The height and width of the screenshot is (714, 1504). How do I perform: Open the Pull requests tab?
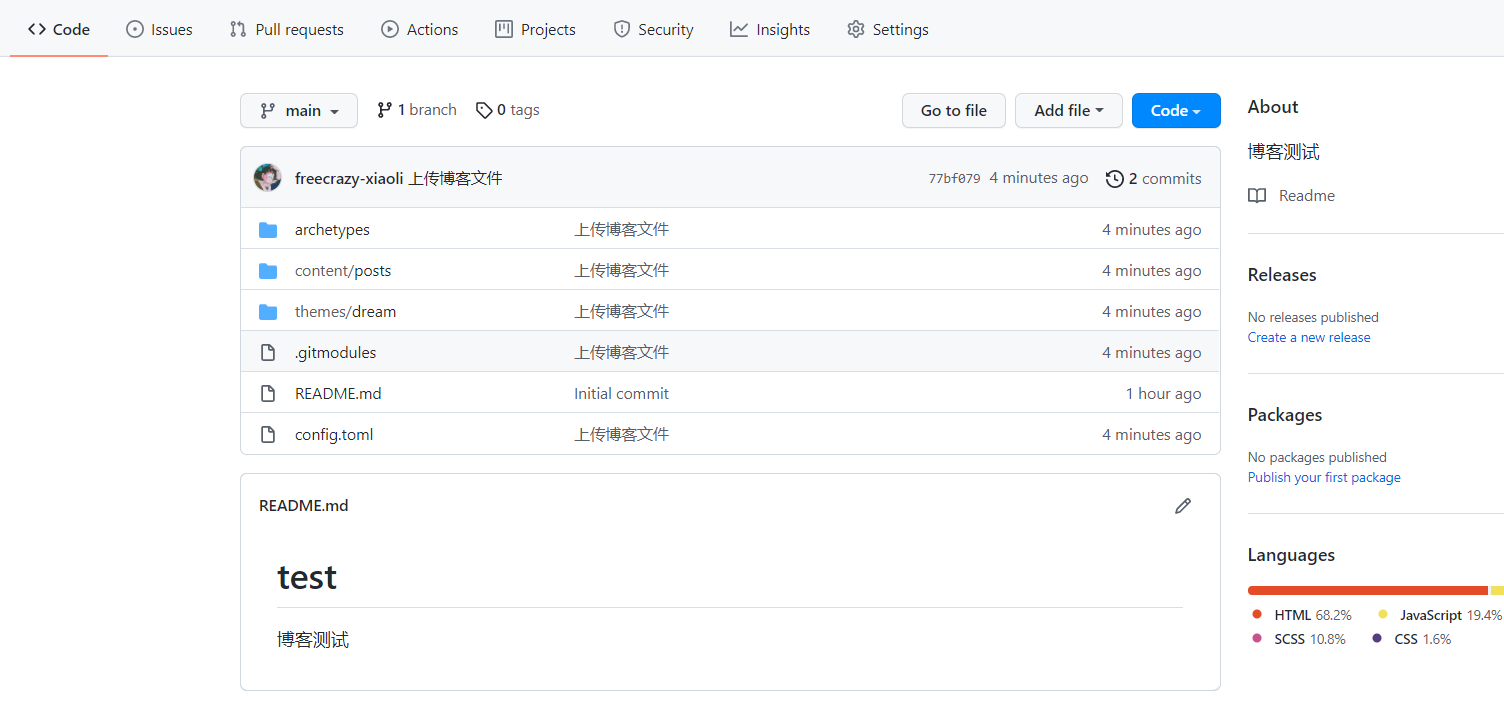(286, 30)
